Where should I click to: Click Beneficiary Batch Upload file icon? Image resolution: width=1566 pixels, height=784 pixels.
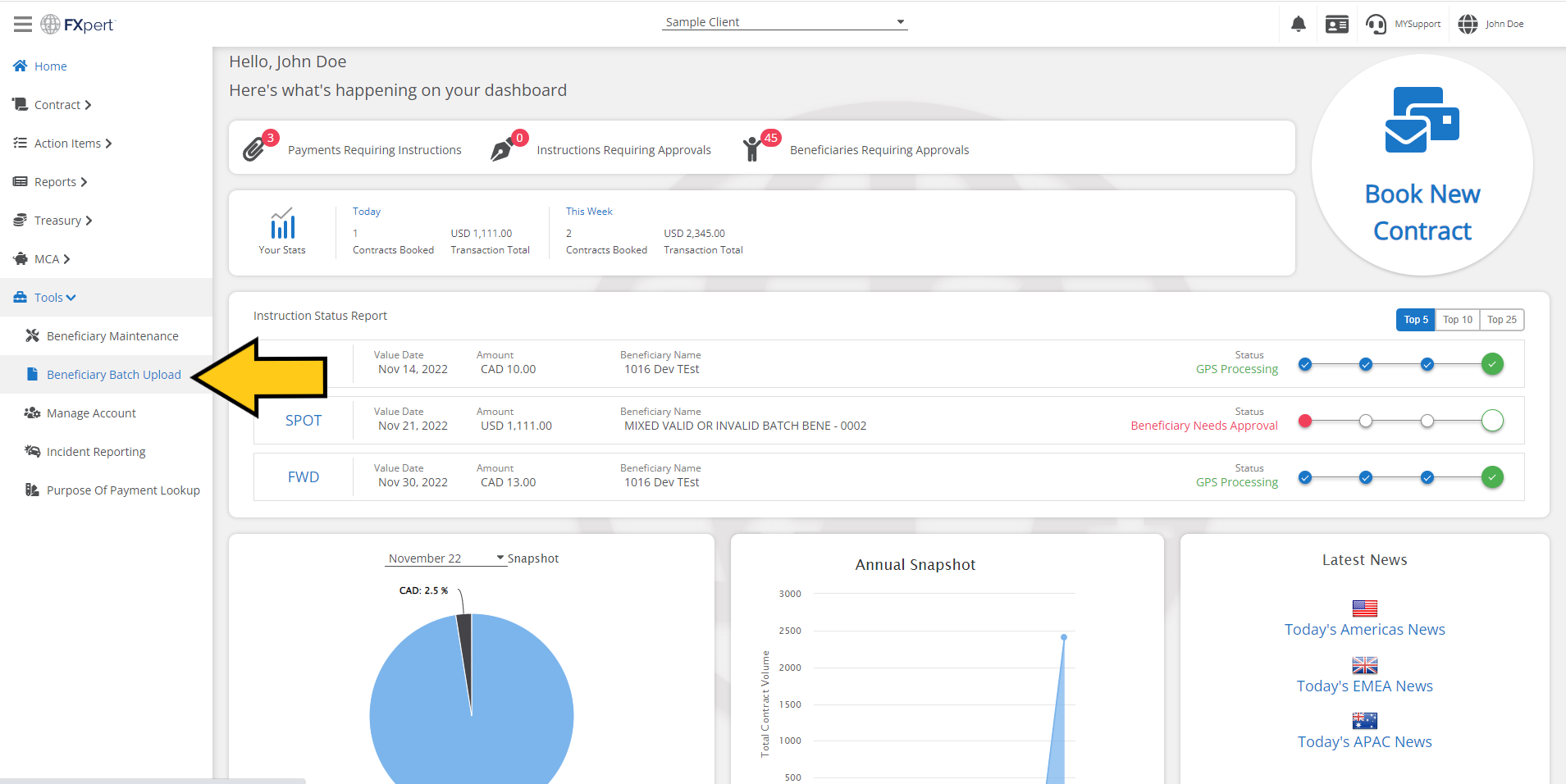point(33,374)
